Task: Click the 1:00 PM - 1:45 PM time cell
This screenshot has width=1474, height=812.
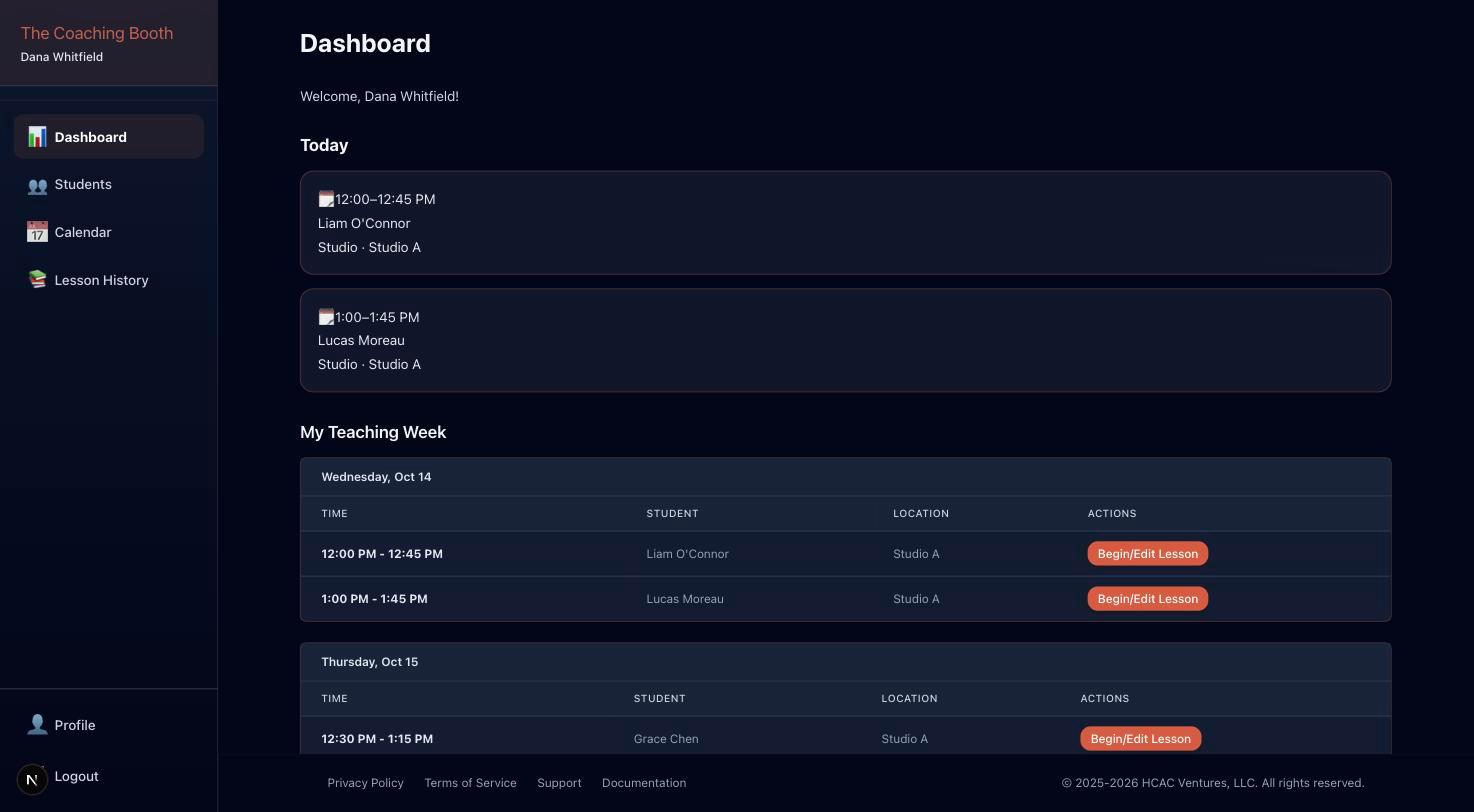Action: pyautogui.click(x=374, y=599)
